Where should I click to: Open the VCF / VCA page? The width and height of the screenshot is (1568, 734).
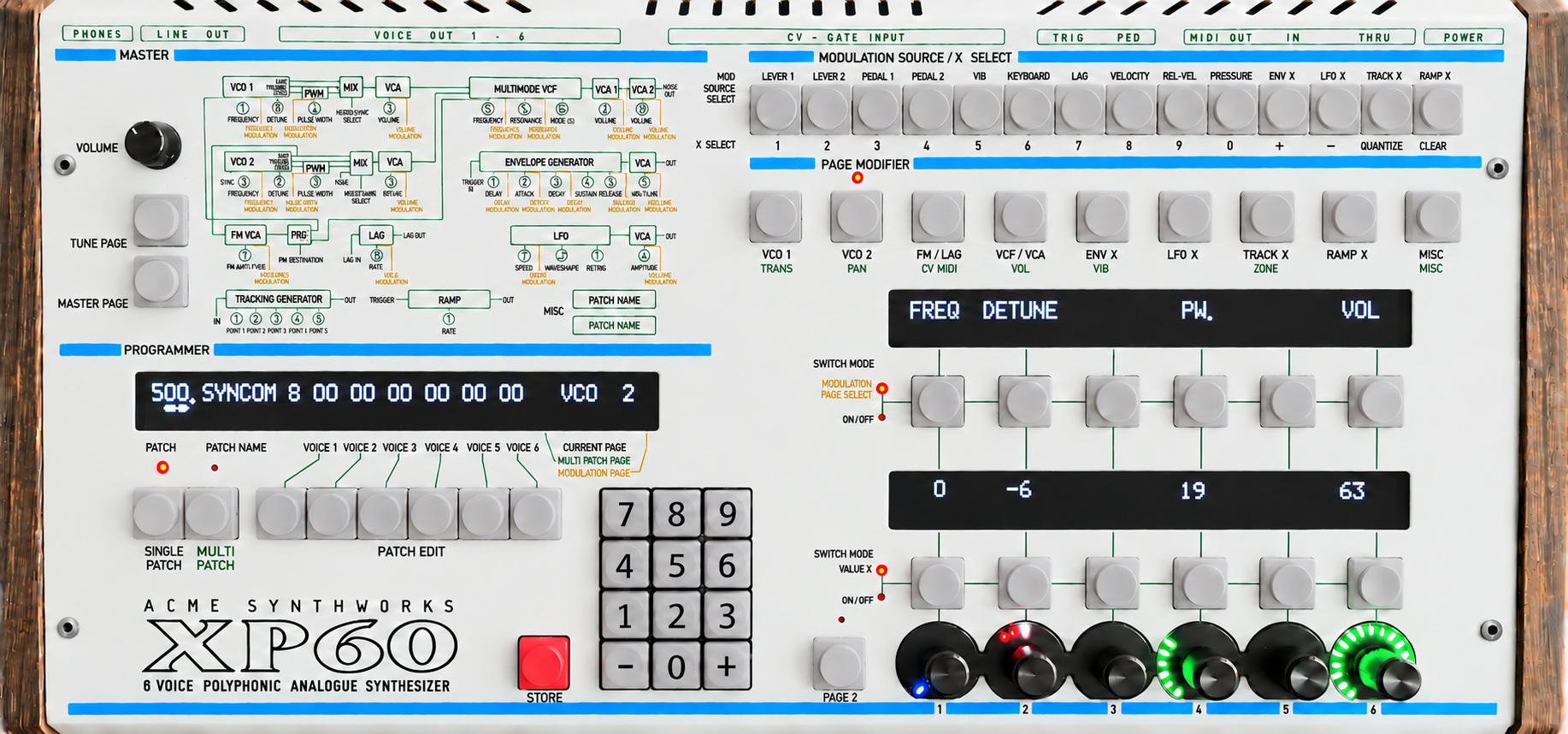[x=1021, y=216]
